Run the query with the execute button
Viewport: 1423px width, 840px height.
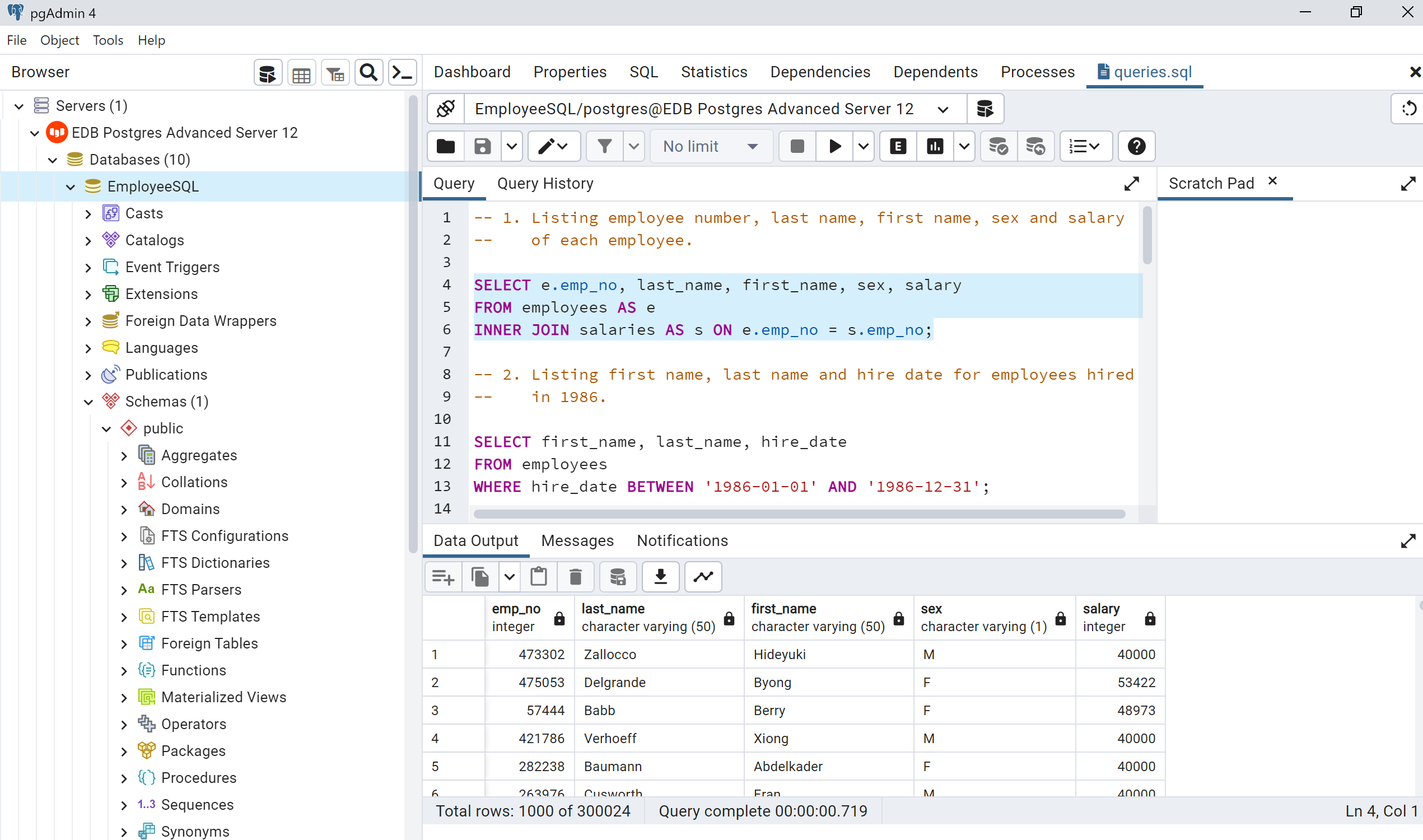click(834, 146)
